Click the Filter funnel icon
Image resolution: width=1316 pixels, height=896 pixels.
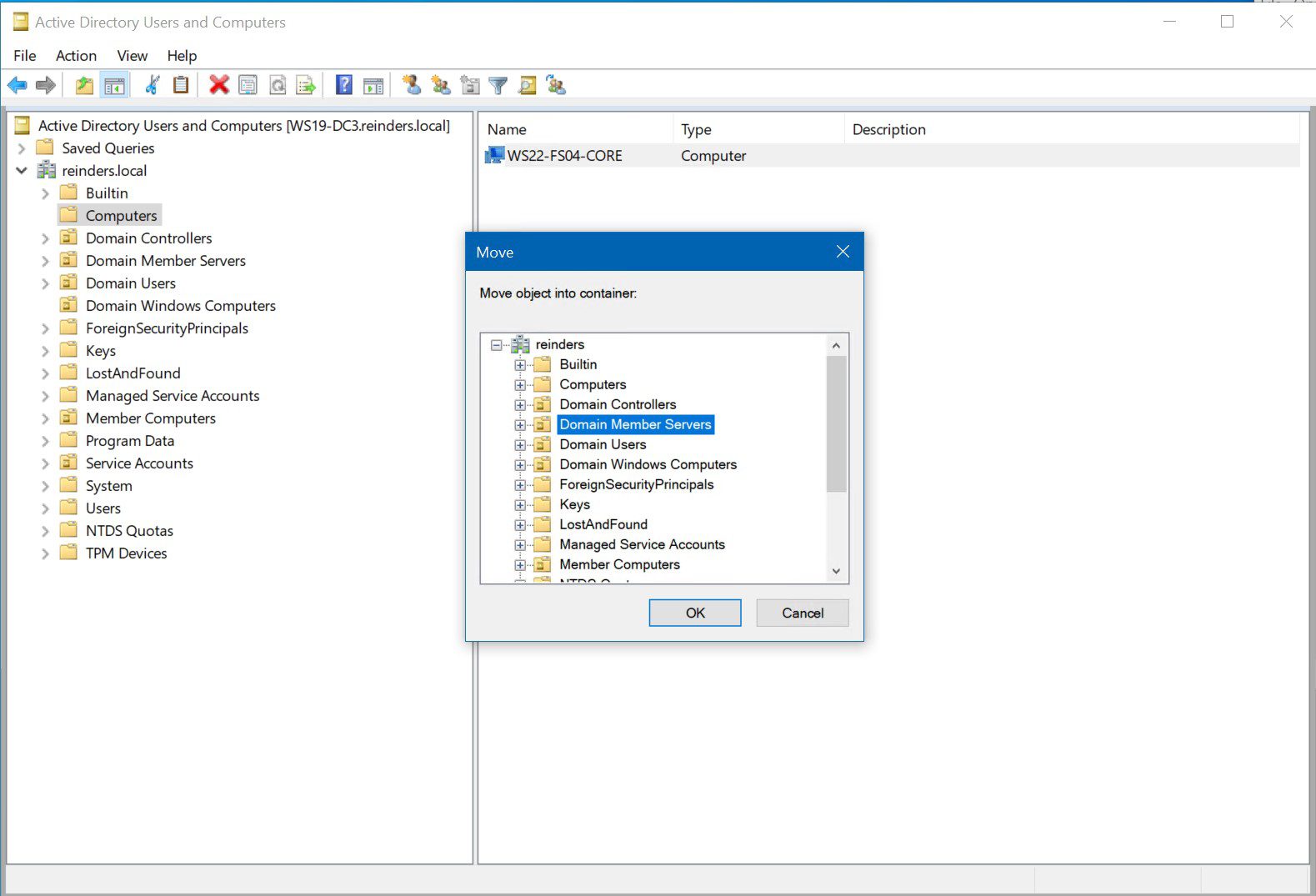(498, 85)
